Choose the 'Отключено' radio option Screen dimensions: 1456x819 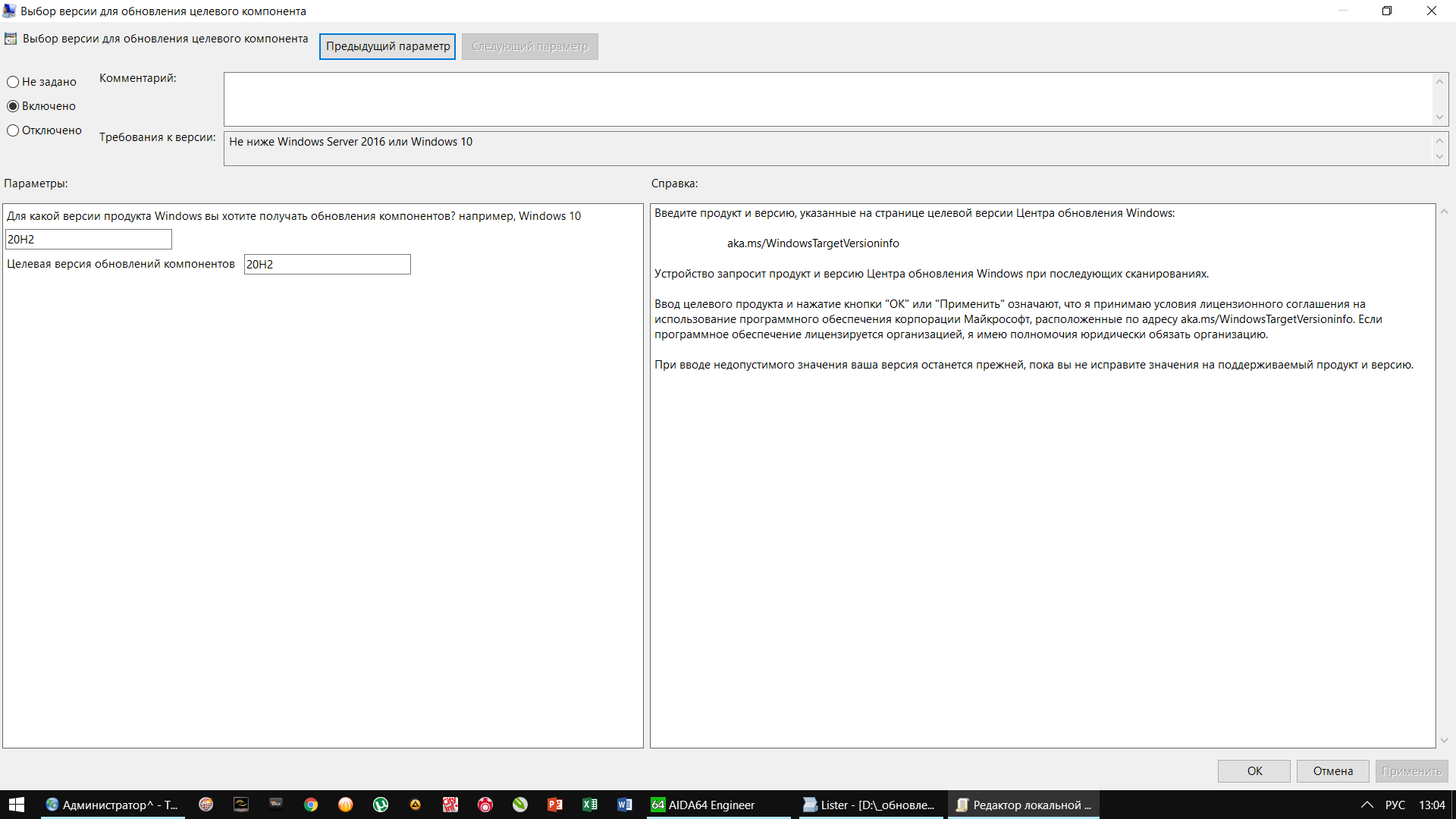click(x=13, y=130)
